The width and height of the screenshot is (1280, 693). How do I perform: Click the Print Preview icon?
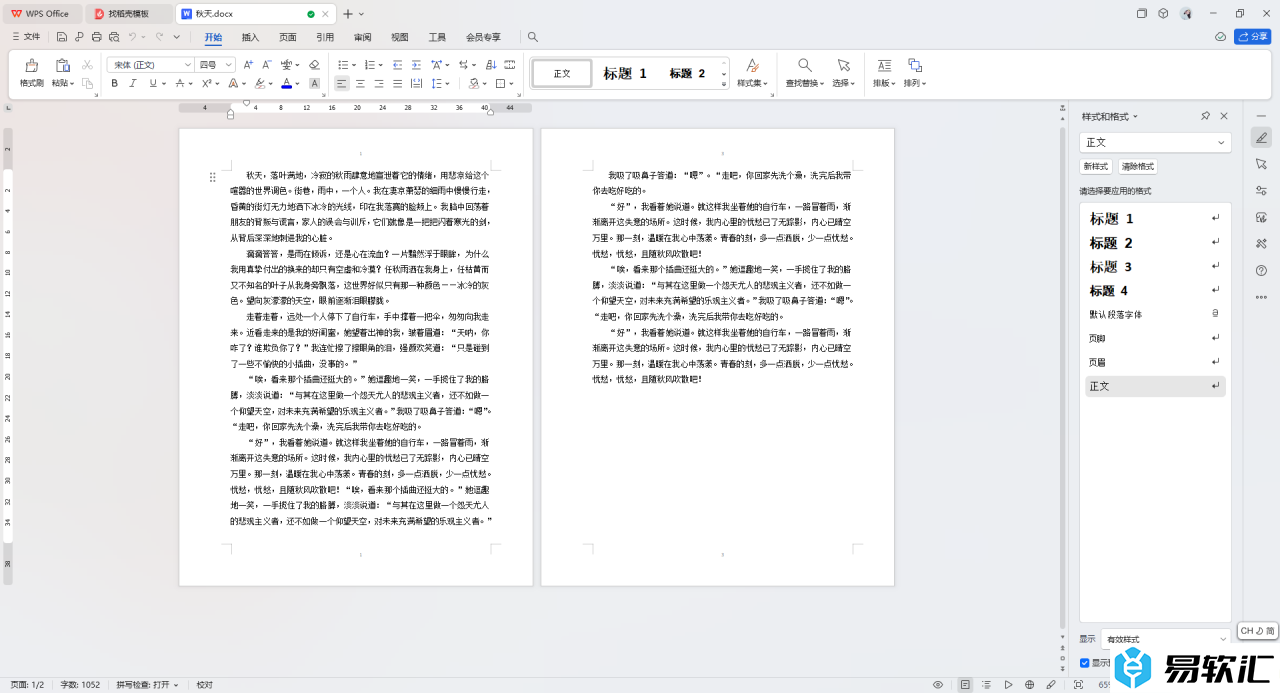click(113, 37)
